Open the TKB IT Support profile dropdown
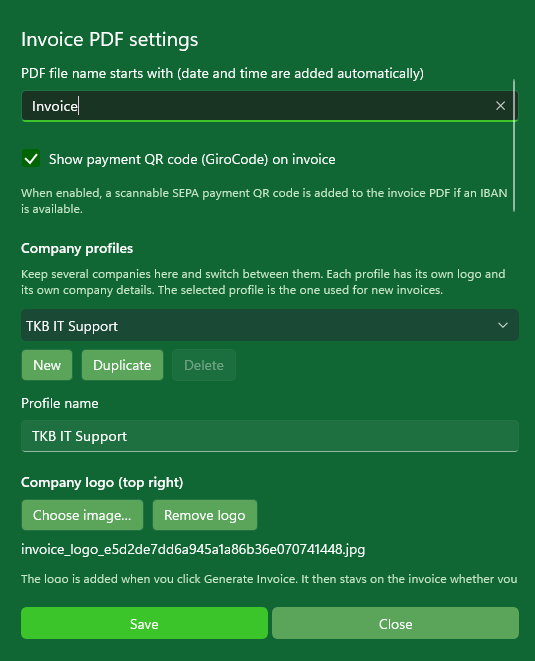This screenshot has height=661, width=535. tap(270, 325)
